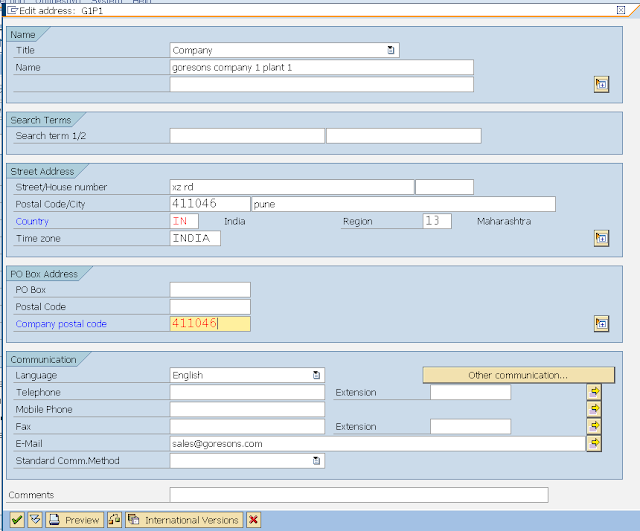The image size is (640, 531).
Task: Close the Edit address dialog
Action: tap(621, 10)
